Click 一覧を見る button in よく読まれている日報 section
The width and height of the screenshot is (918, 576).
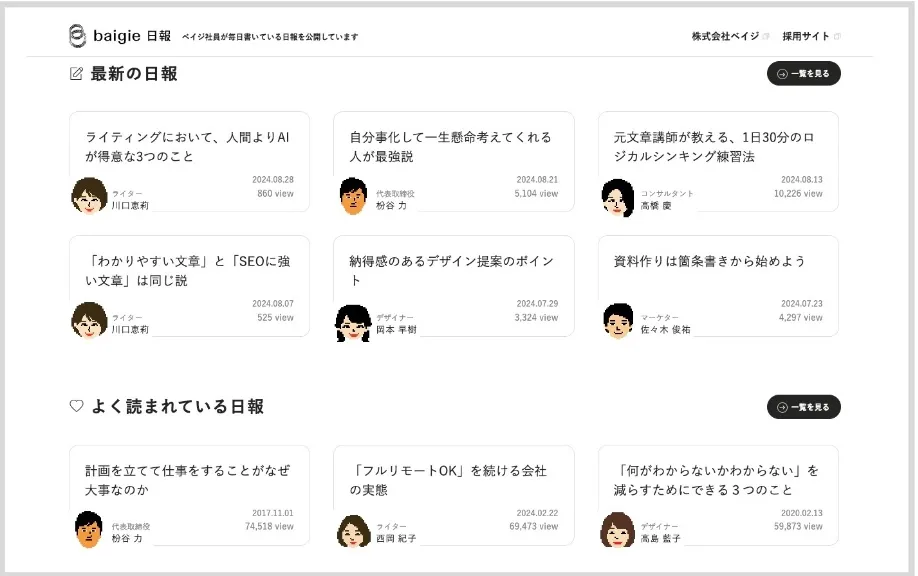[x=803, y=407]
